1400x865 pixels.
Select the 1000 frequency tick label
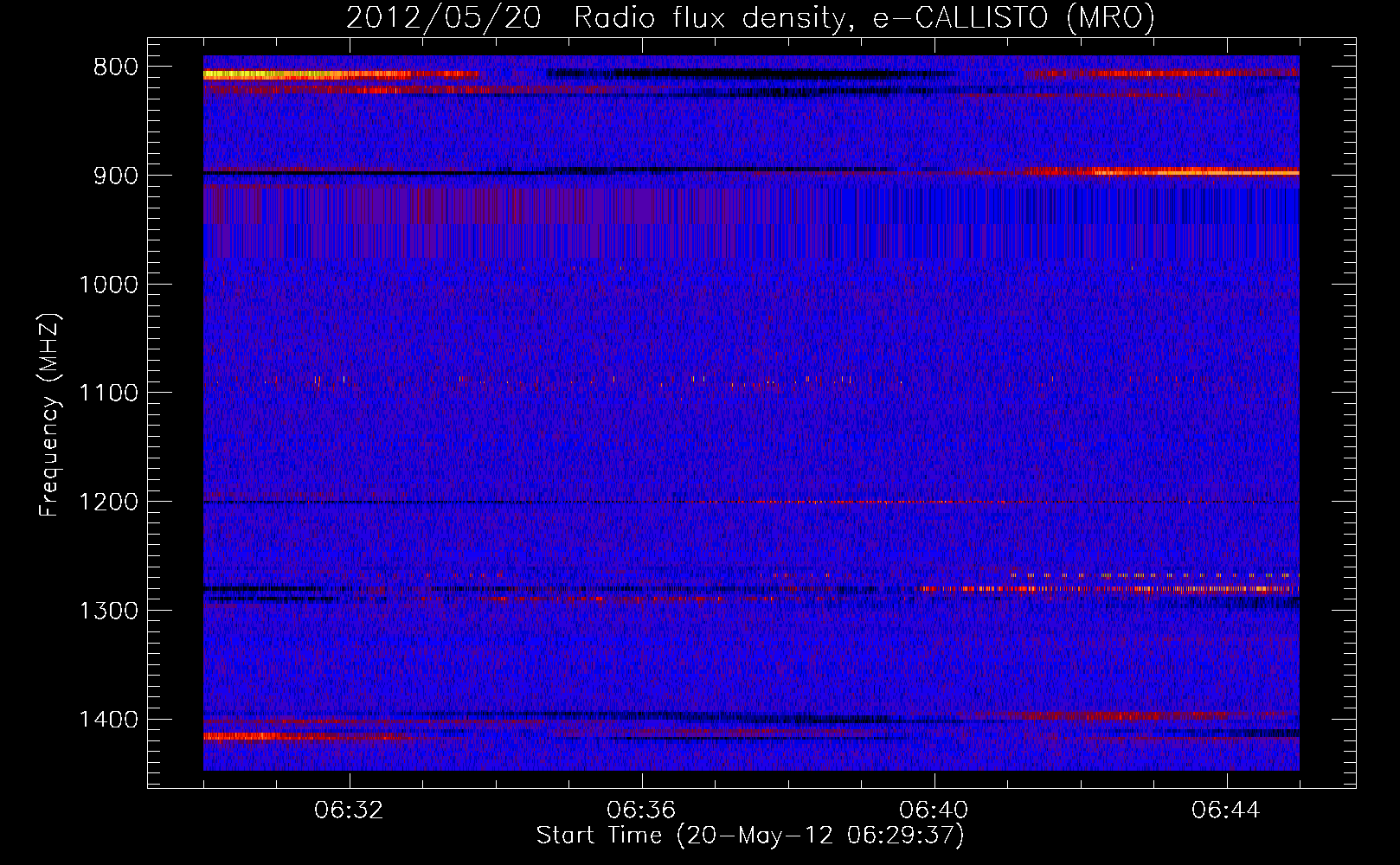pyautogui.click(x=108, y=285)
